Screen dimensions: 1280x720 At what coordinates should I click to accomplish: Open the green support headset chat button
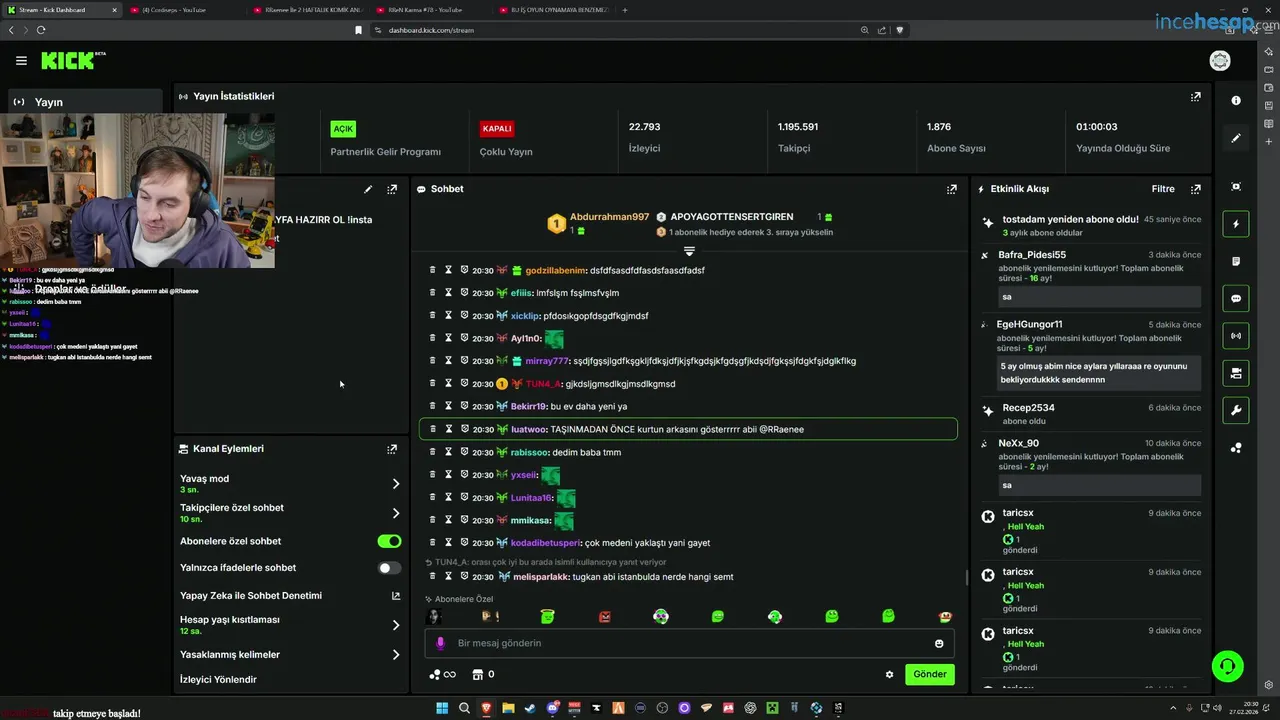tap(1227, 666)
